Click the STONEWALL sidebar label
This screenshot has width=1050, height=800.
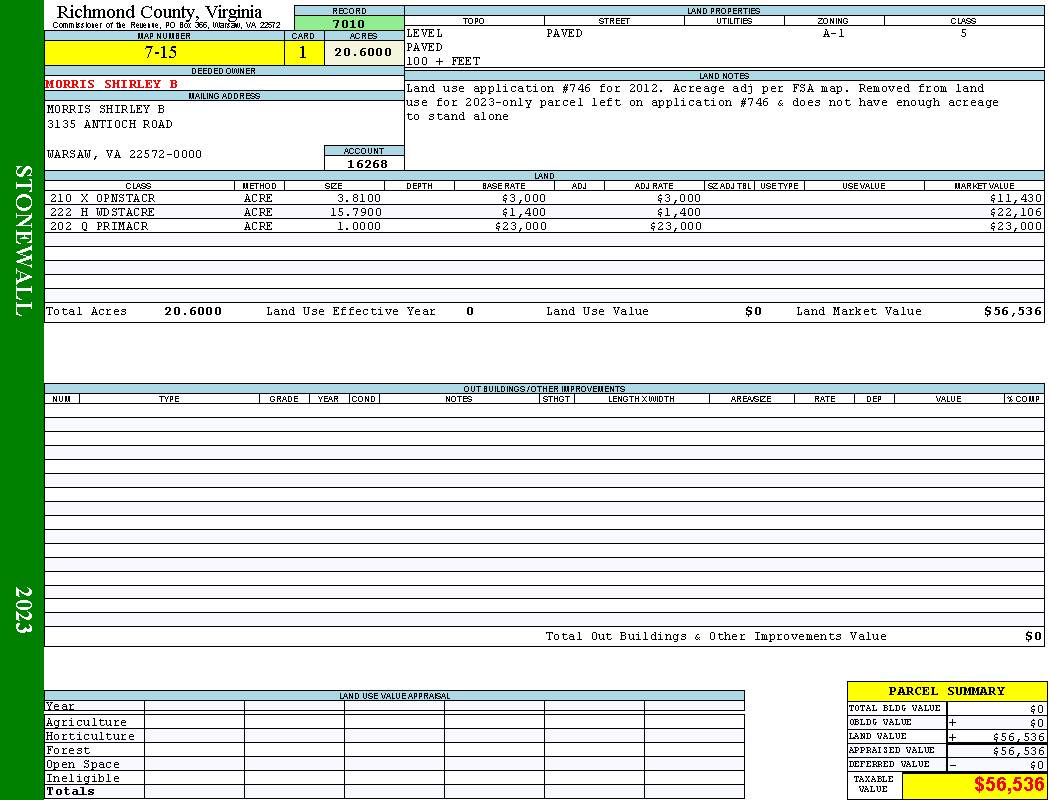[x=23, y=241]
